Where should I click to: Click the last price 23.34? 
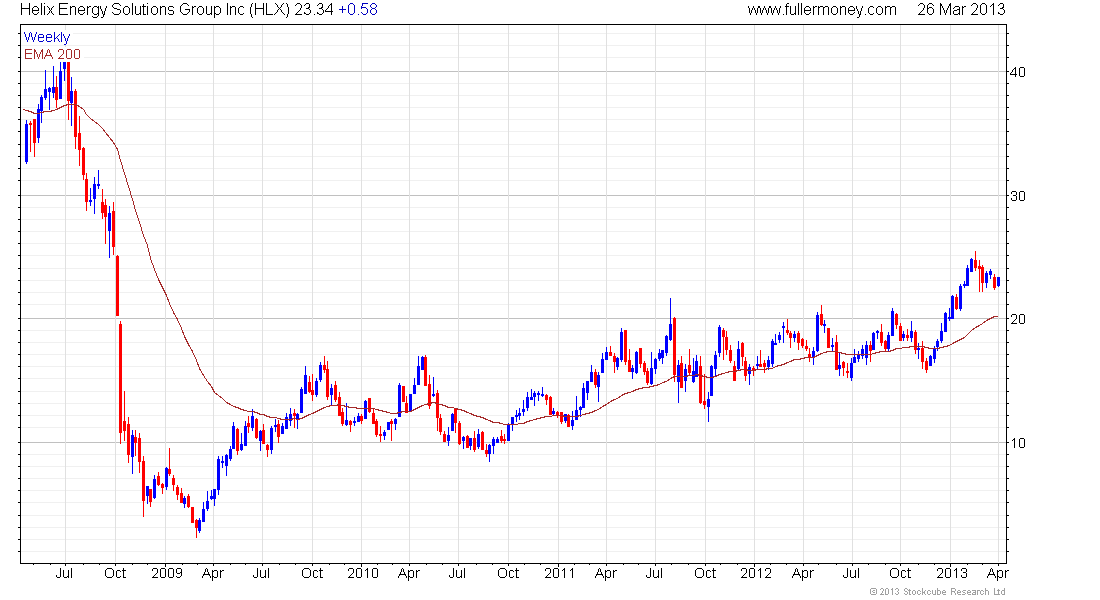click(314, 10)
